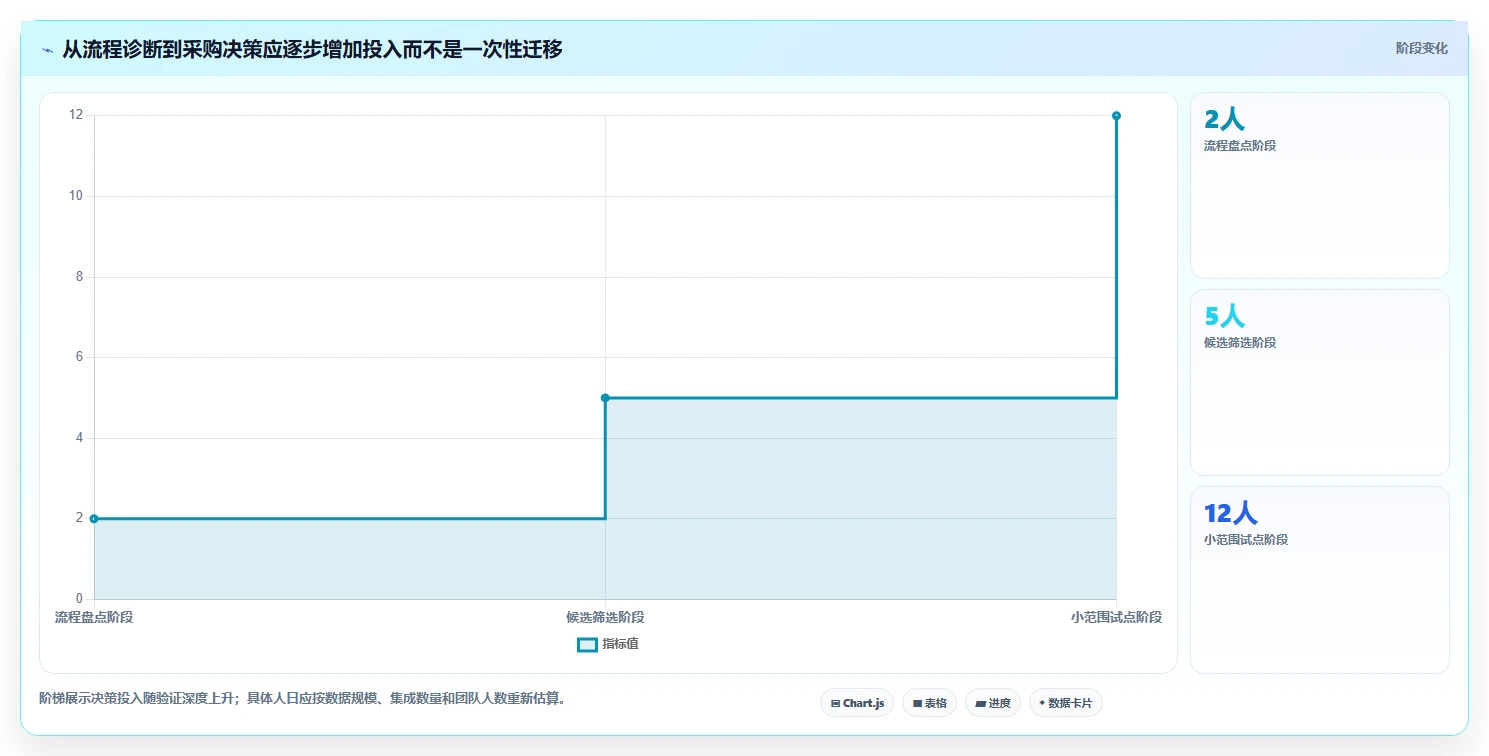The image size is (1489, 756).
Task: Click 流程盘点阶段 caption in the 2人 card
Action: pyautogui.click(x=1240, y=146)
